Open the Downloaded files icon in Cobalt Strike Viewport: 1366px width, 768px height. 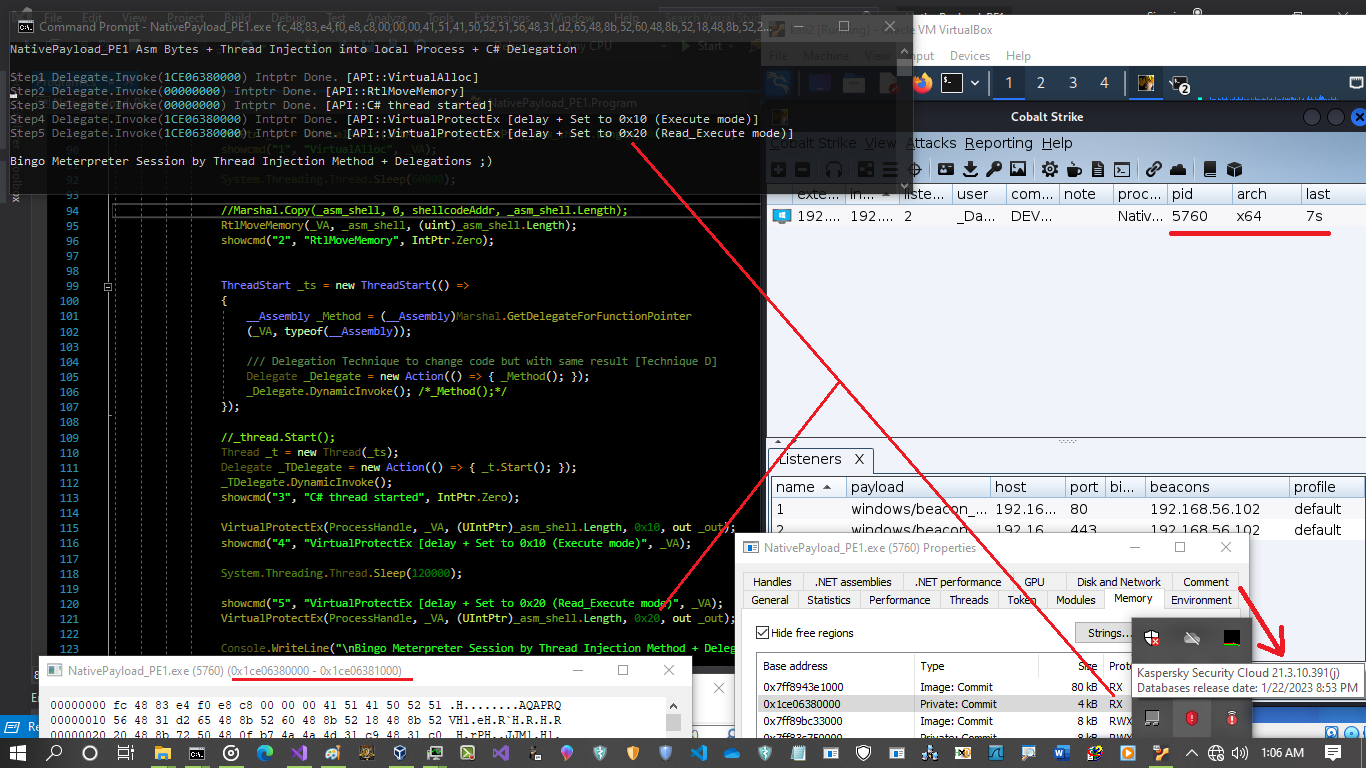click(969, 169)
